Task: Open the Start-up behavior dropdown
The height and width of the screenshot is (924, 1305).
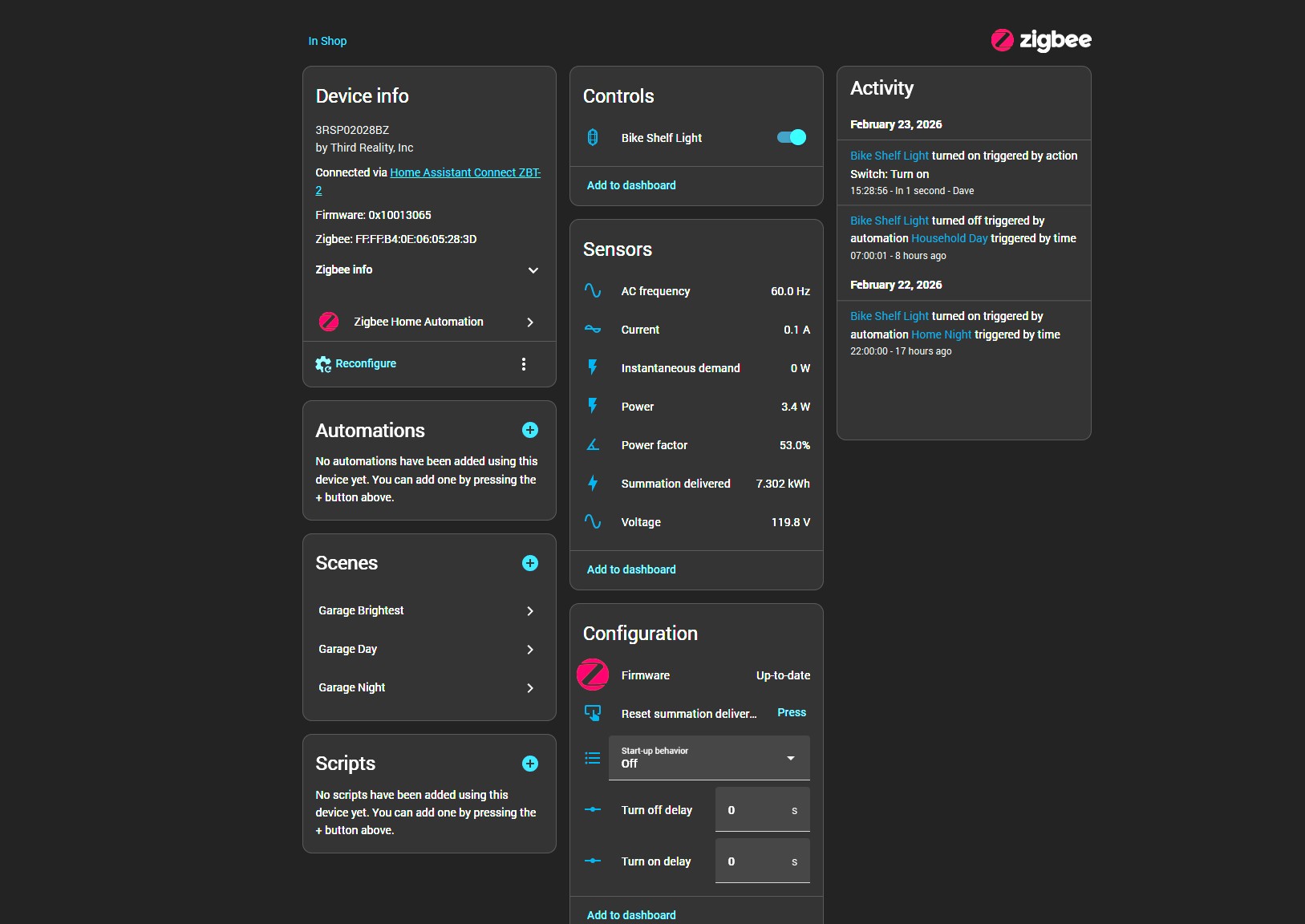Action: [709, 758]
